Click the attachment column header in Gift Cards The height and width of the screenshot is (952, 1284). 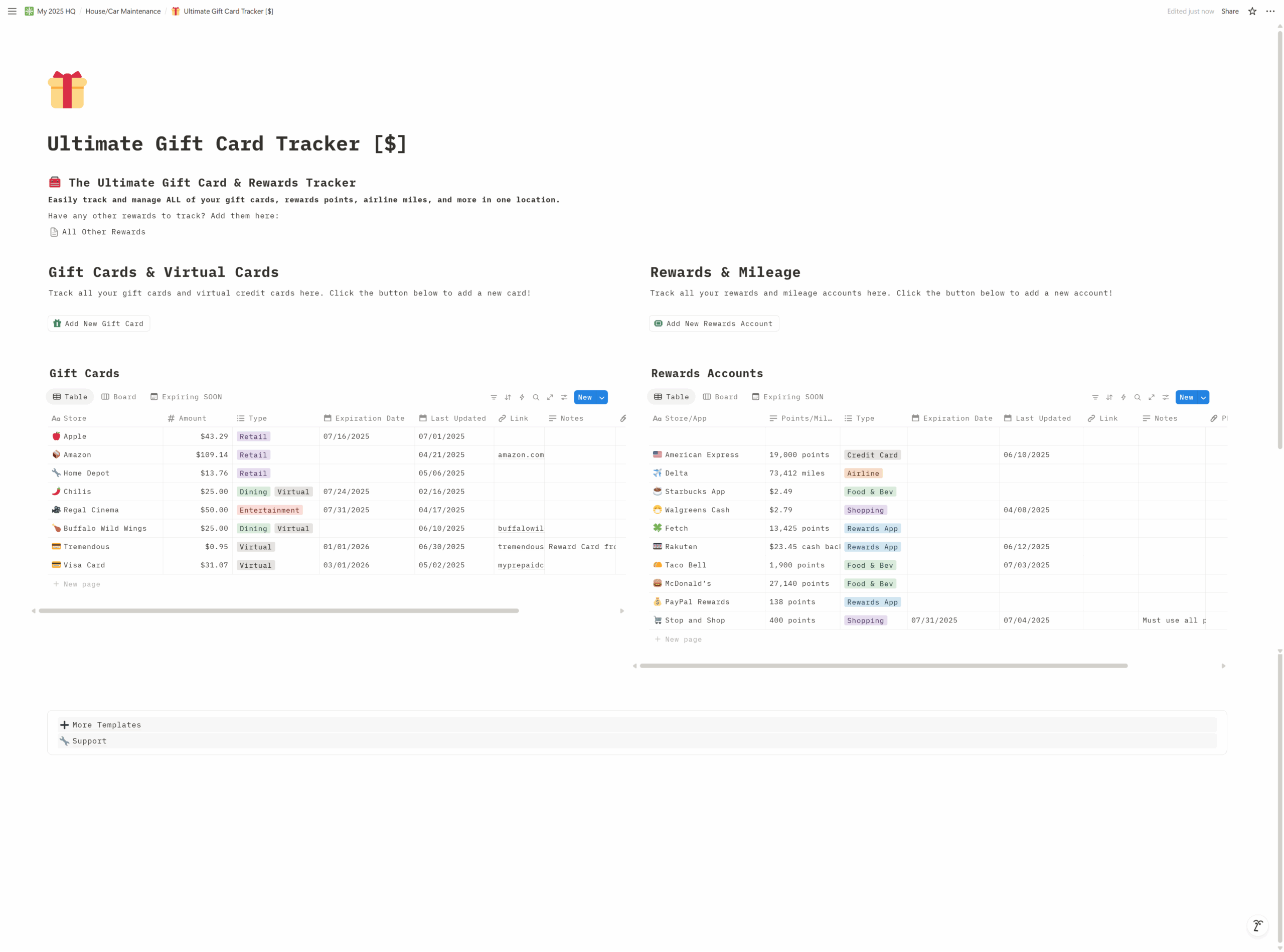[x=623, y=418]
